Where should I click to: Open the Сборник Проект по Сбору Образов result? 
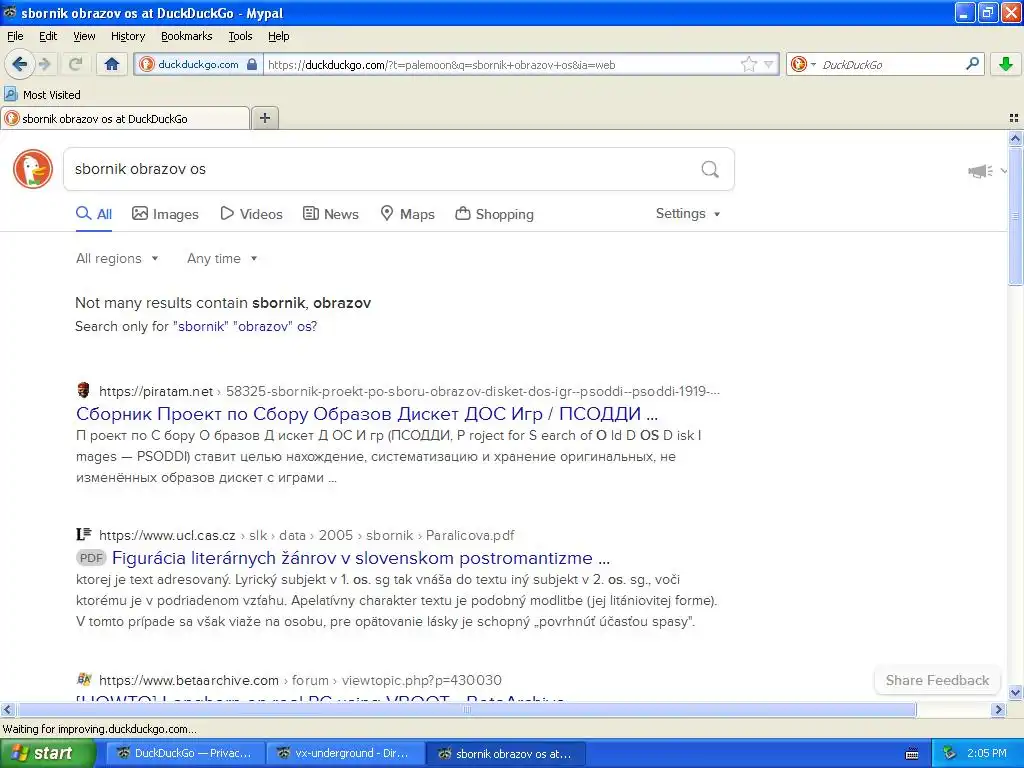367,414
